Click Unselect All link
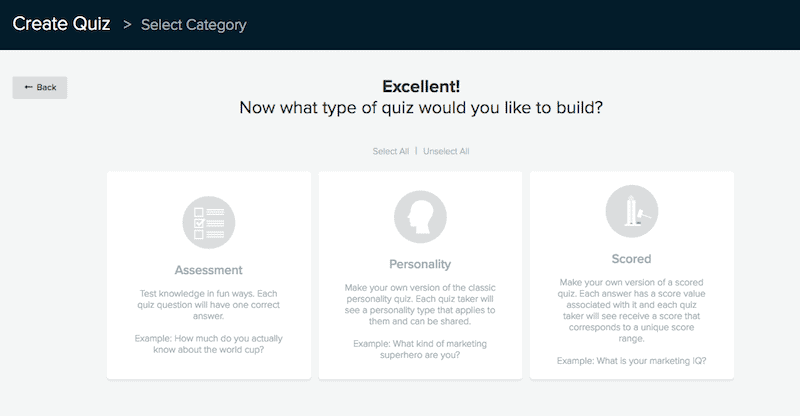Screen dimensions: 800x416 coord(446,151)
